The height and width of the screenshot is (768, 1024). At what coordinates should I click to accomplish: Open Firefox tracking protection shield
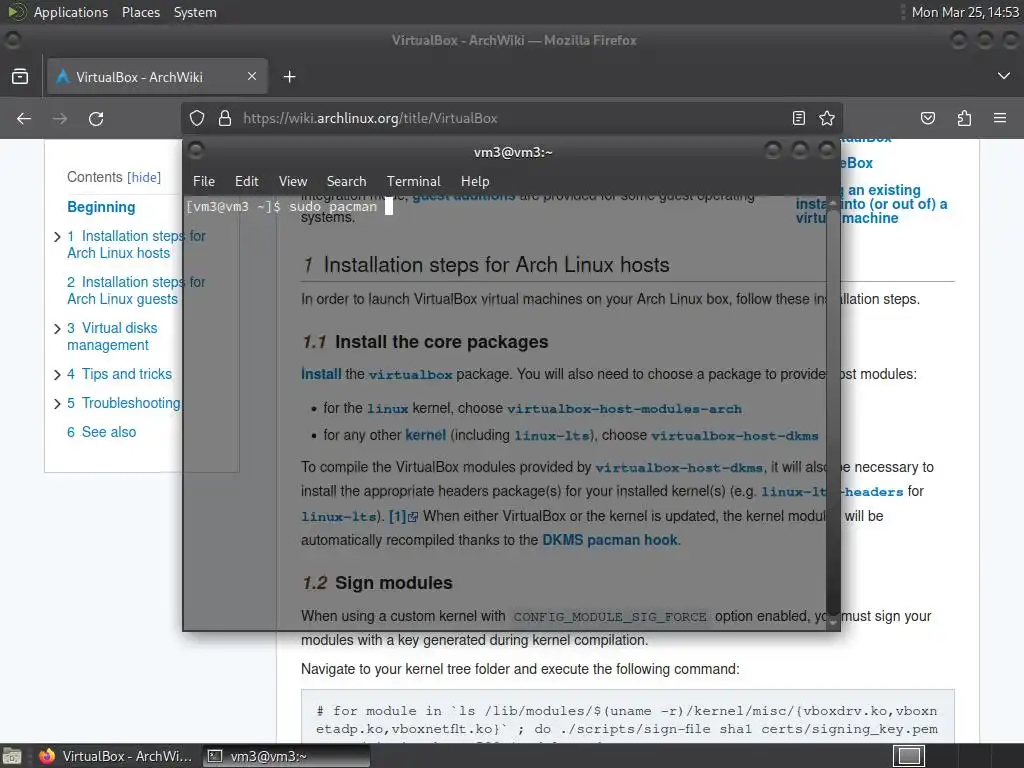click(x=197, y=118)
